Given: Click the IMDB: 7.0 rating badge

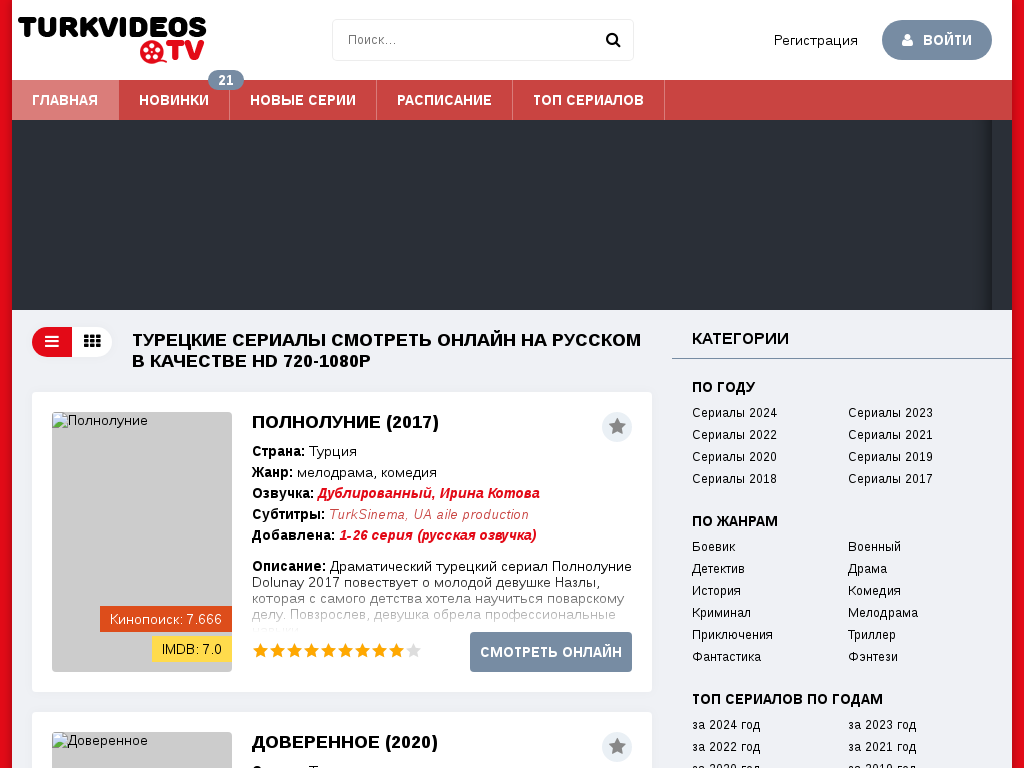Looking at the screenshot, I should click(x=192, y=649).
